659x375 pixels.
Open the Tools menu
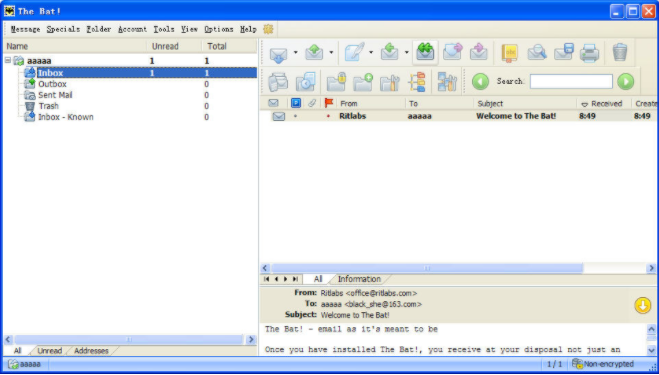pyautogui.click(x=164, y=29)
